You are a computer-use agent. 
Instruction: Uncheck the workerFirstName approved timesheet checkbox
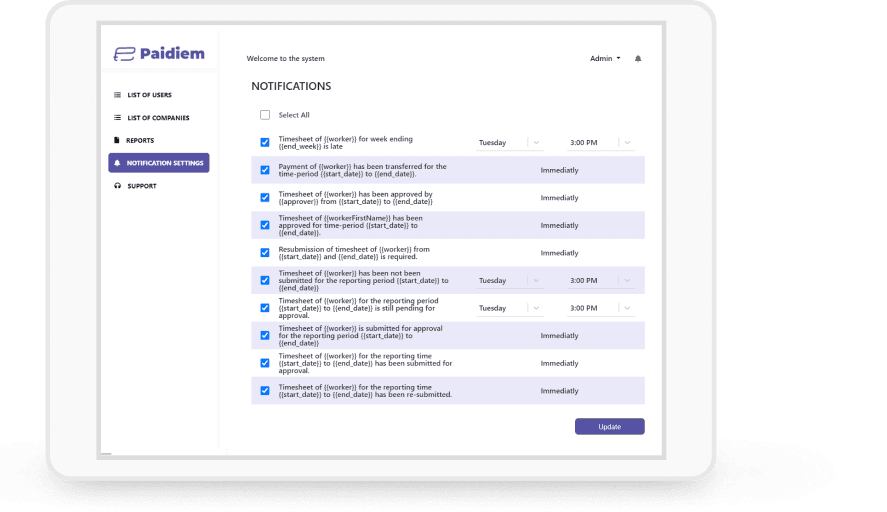coord(265,225)
